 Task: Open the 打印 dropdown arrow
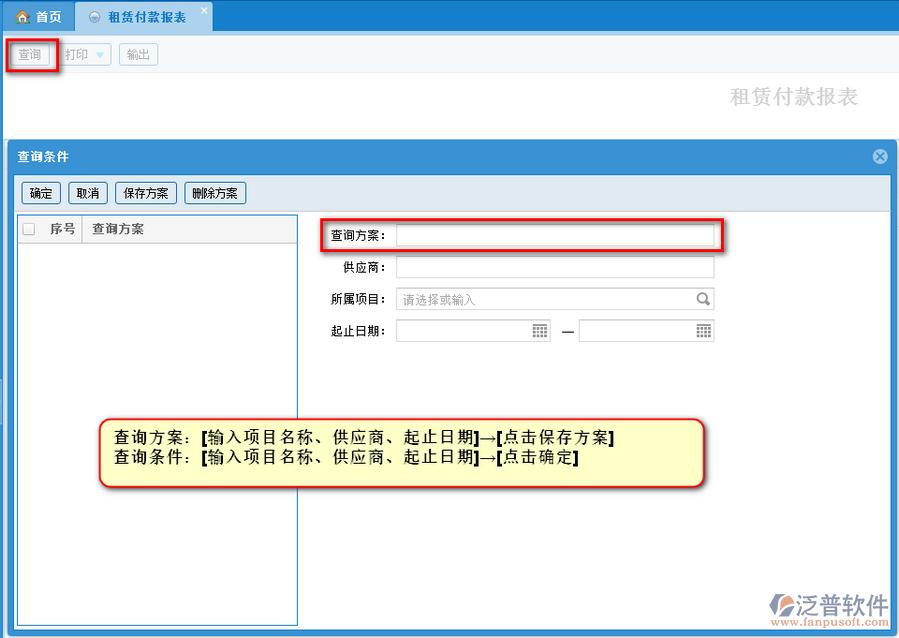pyautogui.click(x=100, y=55)
